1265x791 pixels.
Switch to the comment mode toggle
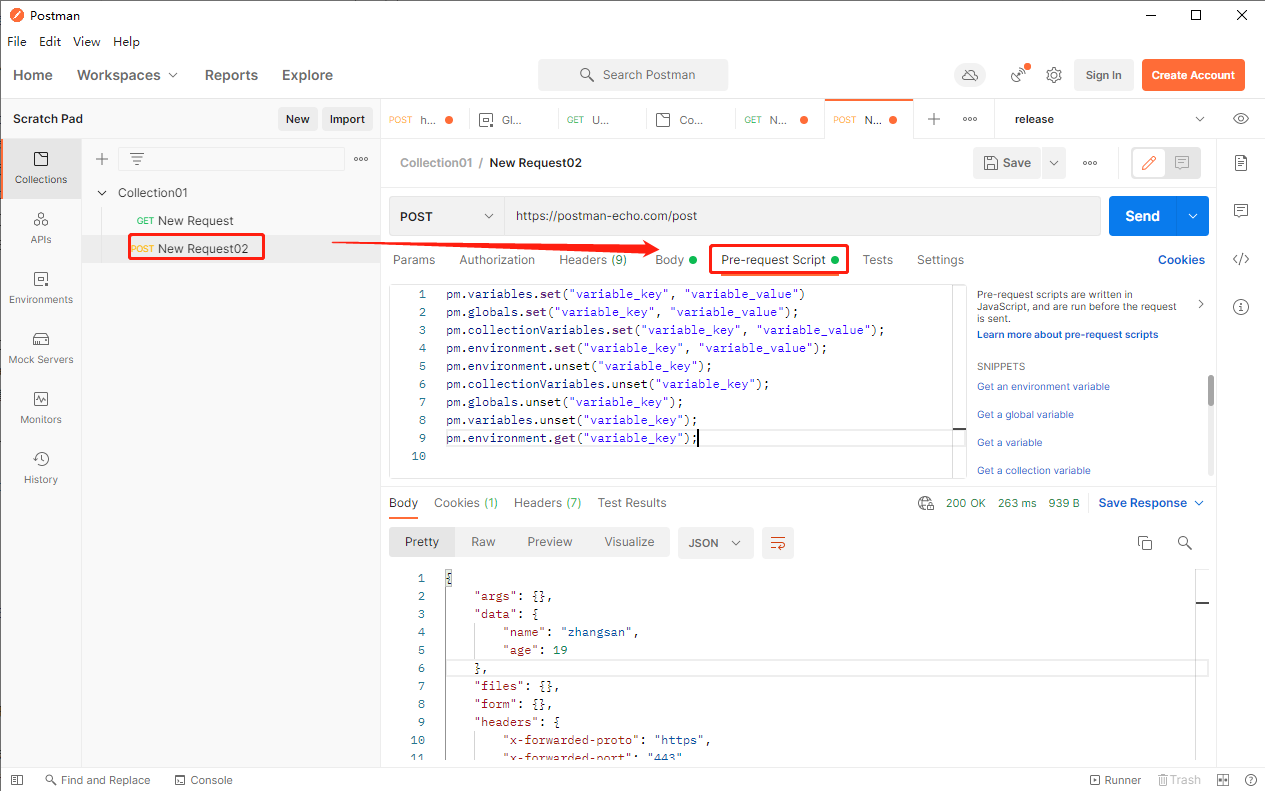coord(1182,163)
